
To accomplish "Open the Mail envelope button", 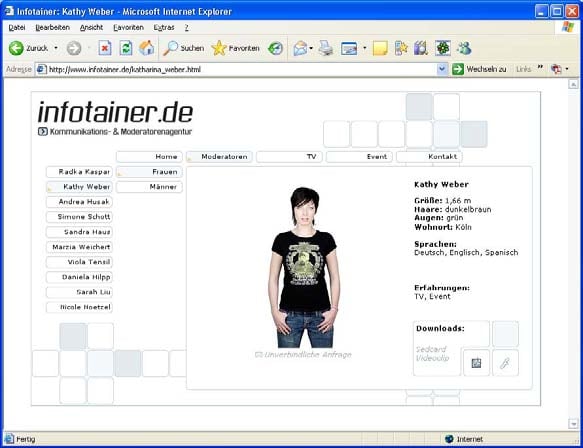I will click(300, 48).
